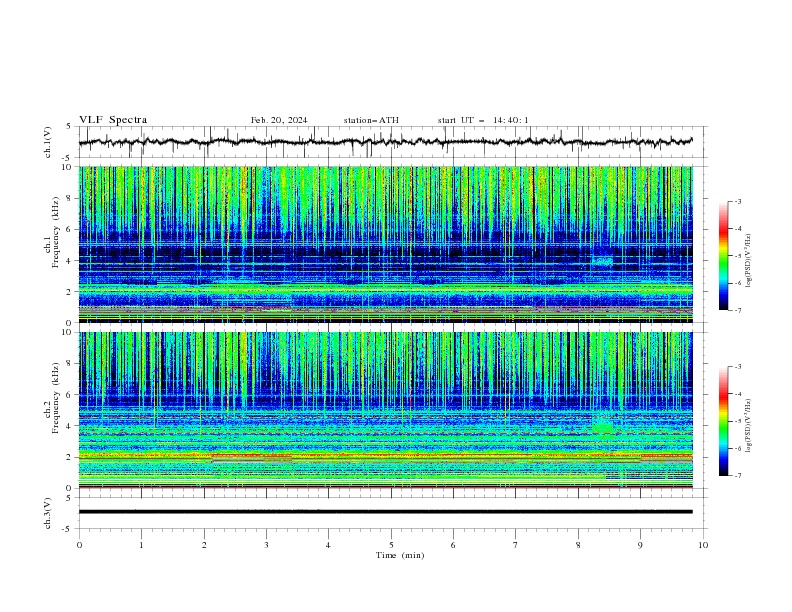This screenshot has width=792, height=612.
Task: Select the 'start UT = 14:40:1' text
Action: [483, 120]
